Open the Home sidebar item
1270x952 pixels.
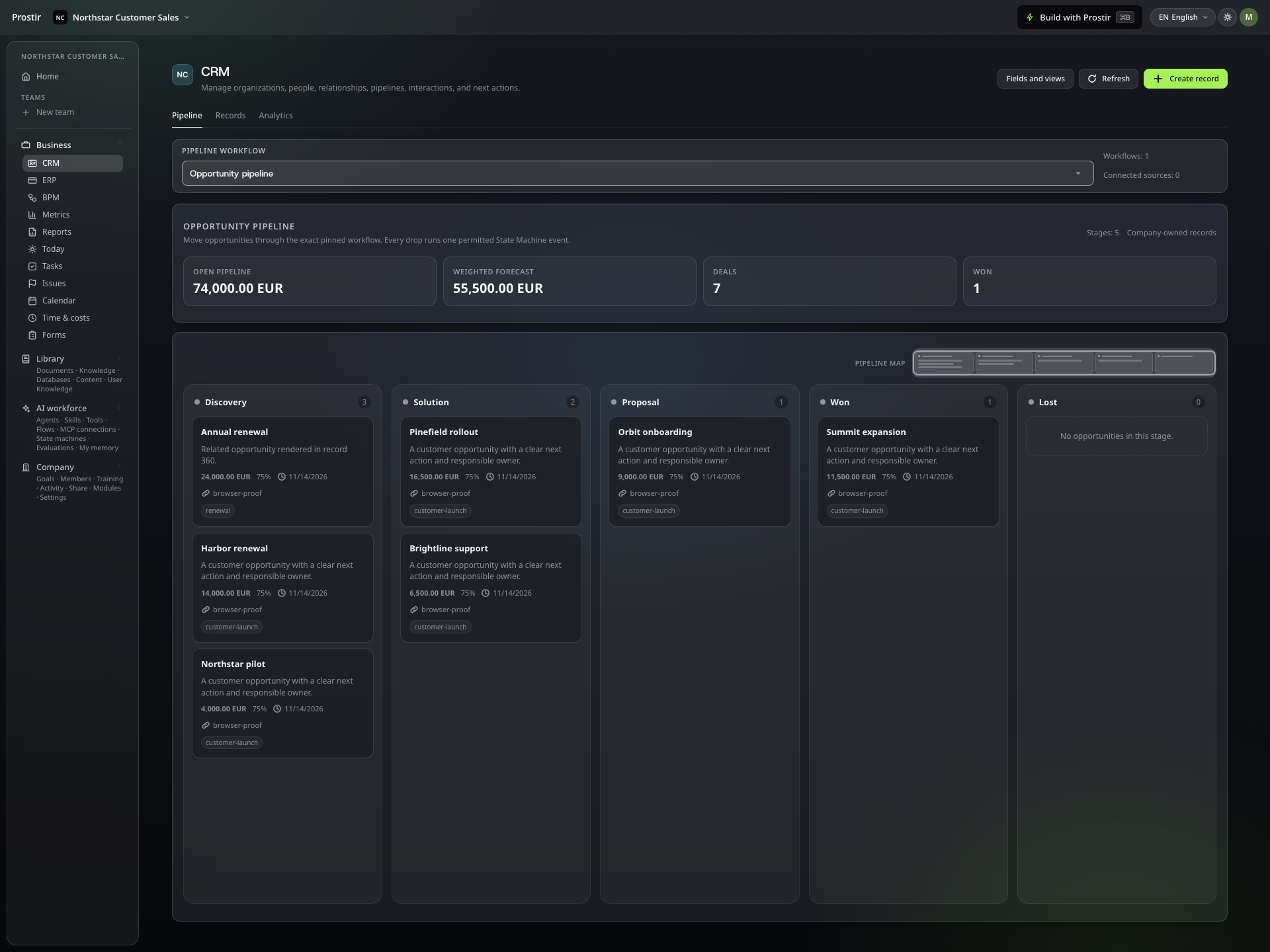click(72, 77)
